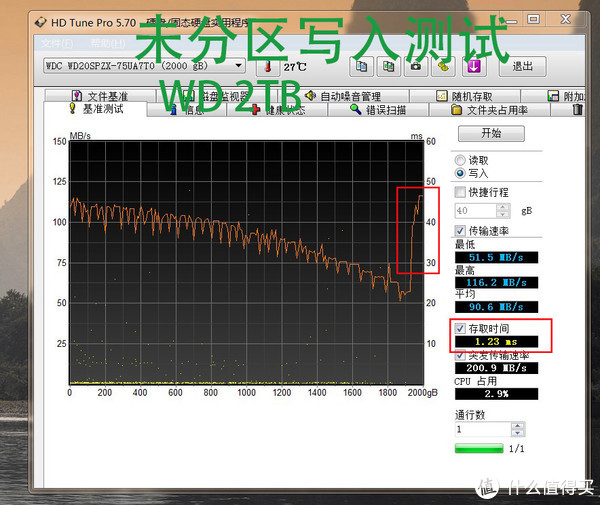This screenshot has width=600, height=505.
Task: Open the 文件(F) menu
Action: pos(57,44)
